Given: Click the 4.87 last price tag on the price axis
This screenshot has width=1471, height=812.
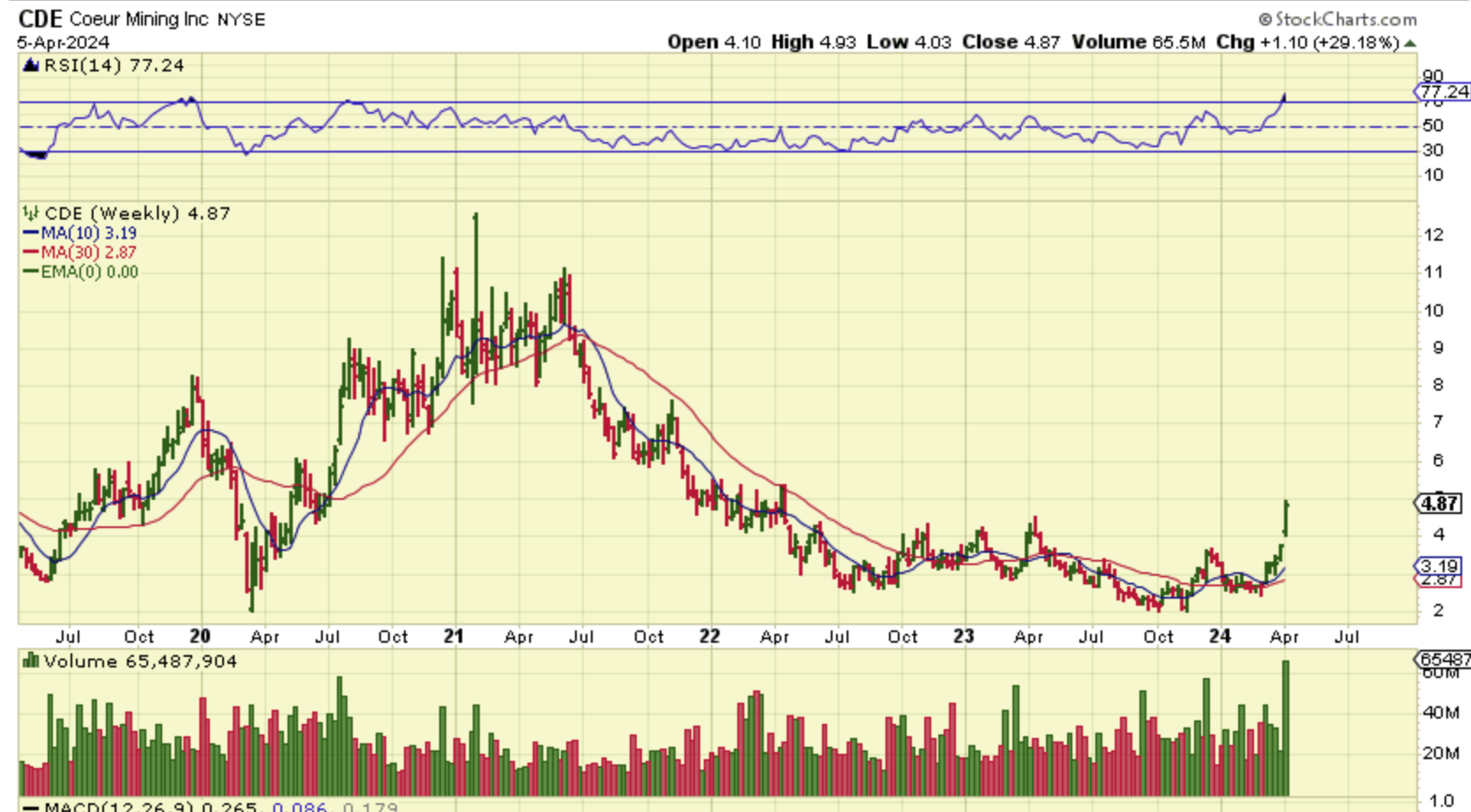Looking at the screenshot, I should [1438, 503].
